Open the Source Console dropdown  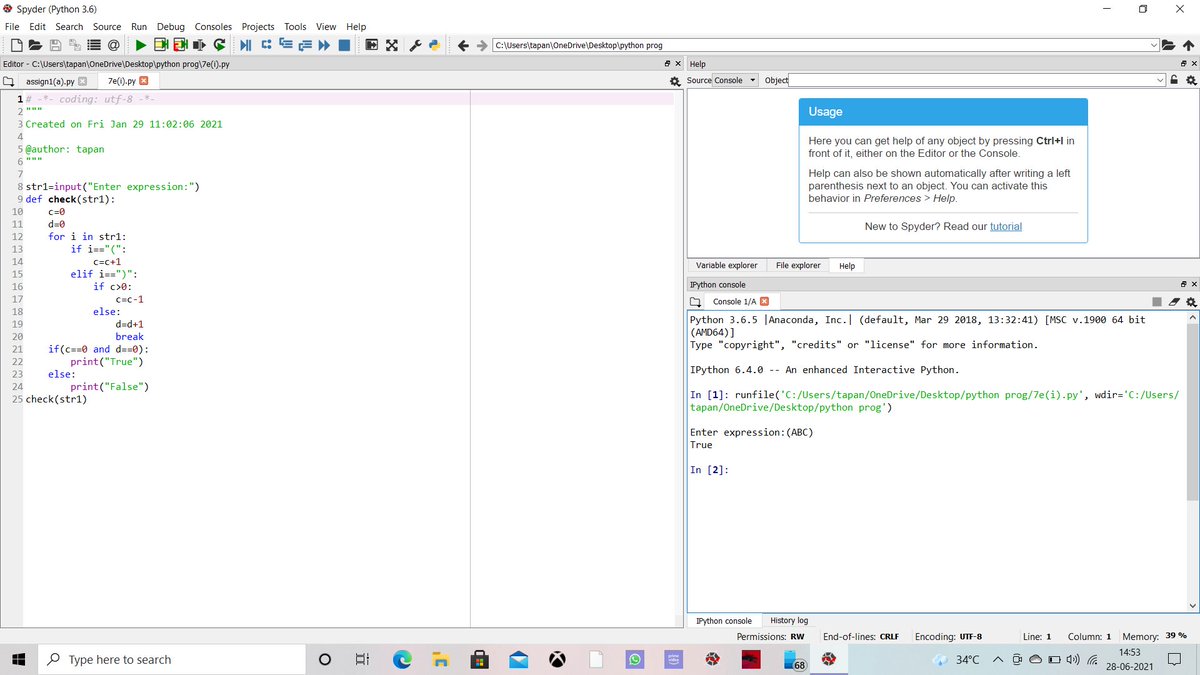pos(736,80)
